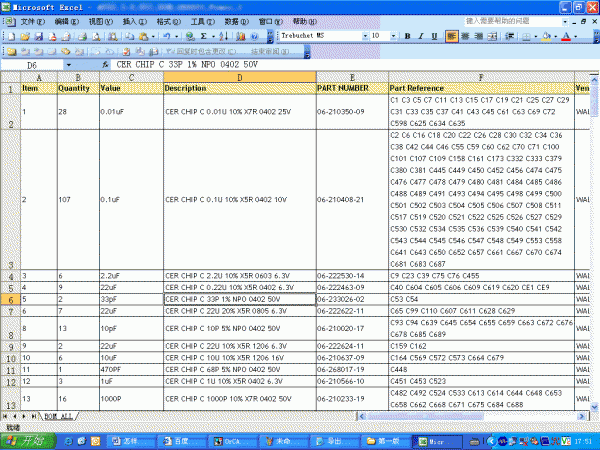Open Print Preview from the toolbar
This screenshot has height=450, width=600.
click(x=96, y=36)
